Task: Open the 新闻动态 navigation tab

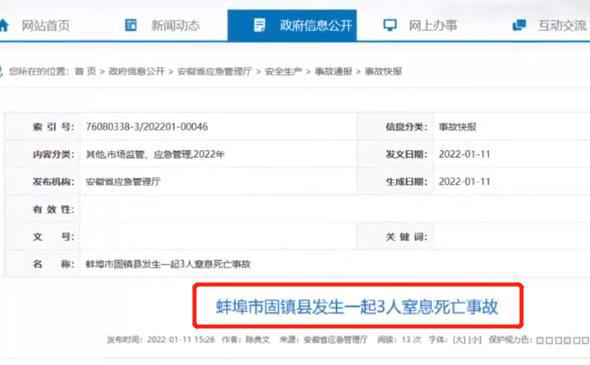Action: [175, 26]
